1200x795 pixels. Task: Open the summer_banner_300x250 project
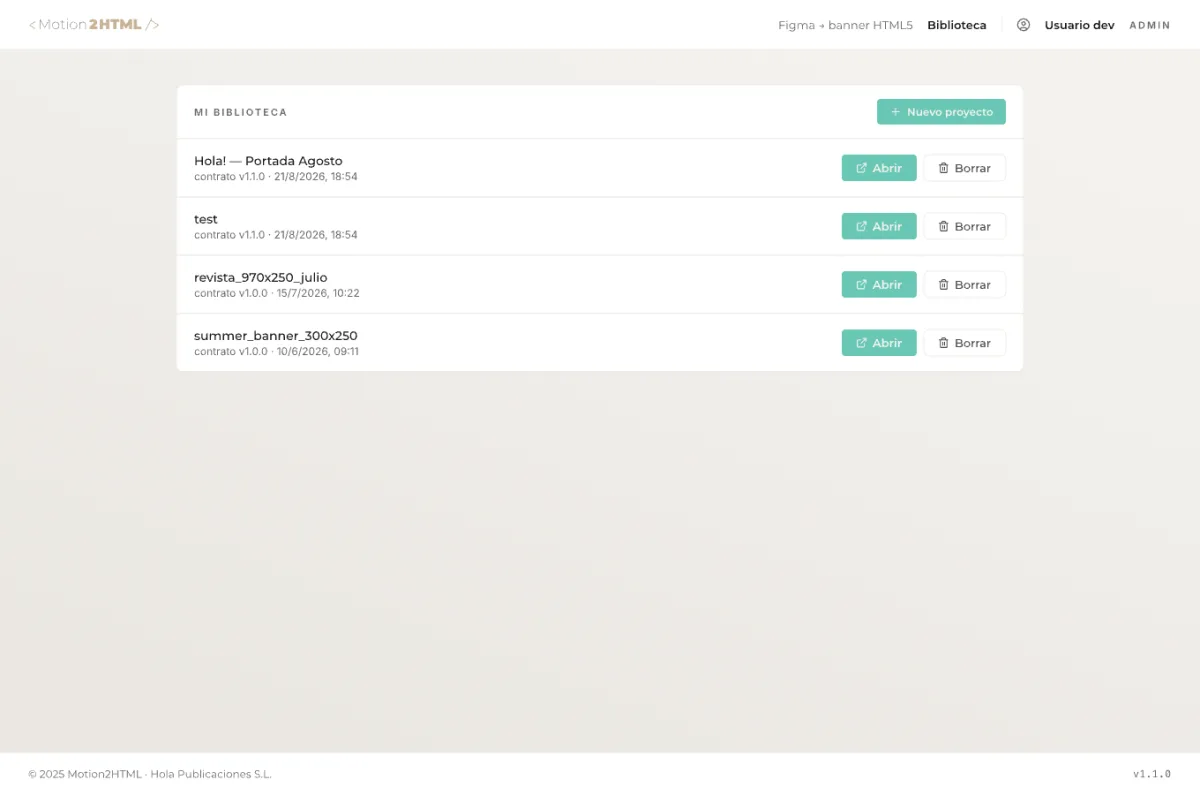click(879, 342)
